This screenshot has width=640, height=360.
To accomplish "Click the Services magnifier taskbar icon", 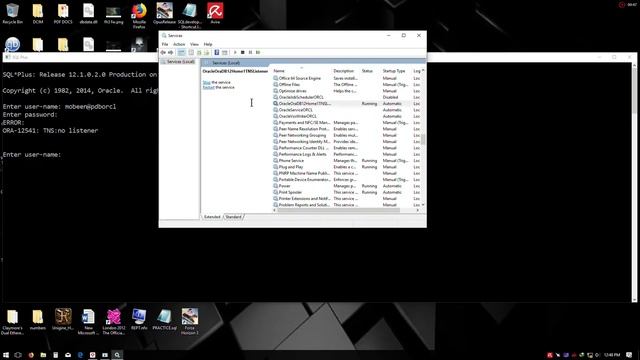I will [x=117, y=355].
